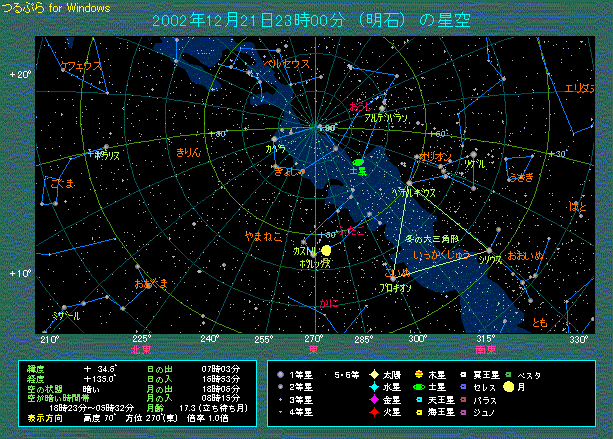Click the 北東 direction label
The height and width of the screenshot is (439, 613).
(x=141, y=349)
